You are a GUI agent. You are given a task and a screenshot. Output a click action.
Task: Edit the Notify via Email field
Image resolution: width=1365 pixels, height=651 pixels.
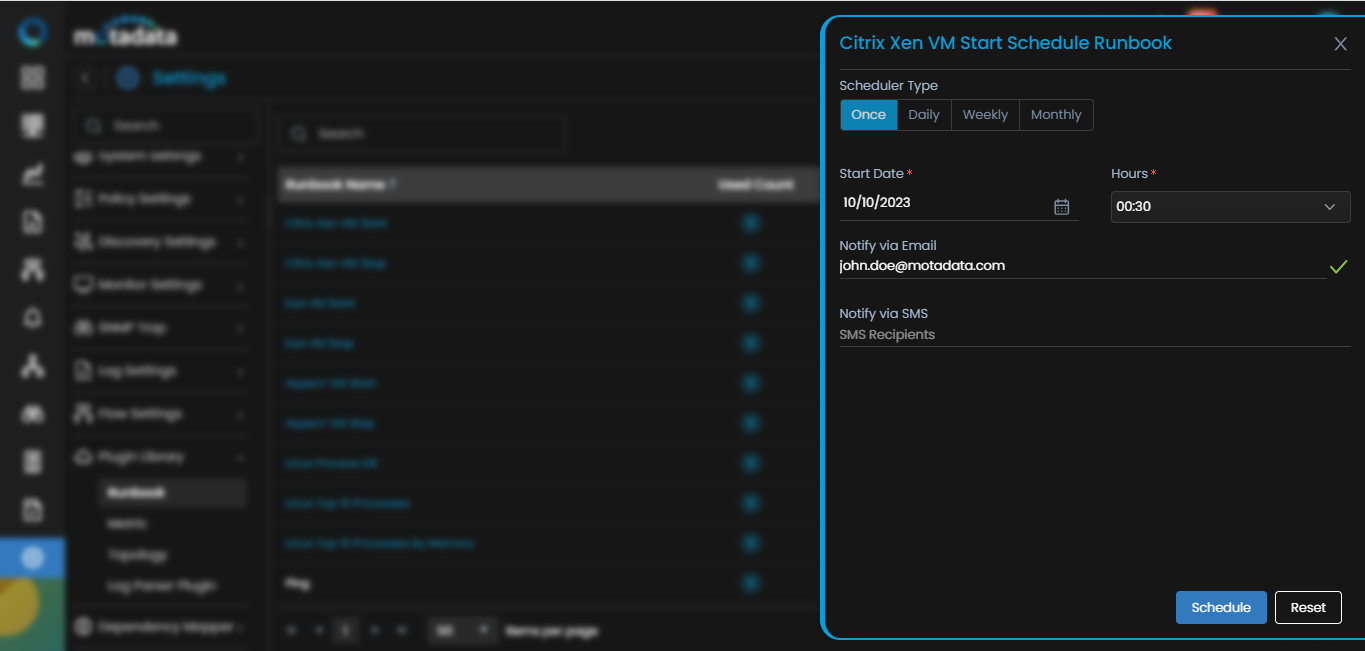1082,266
